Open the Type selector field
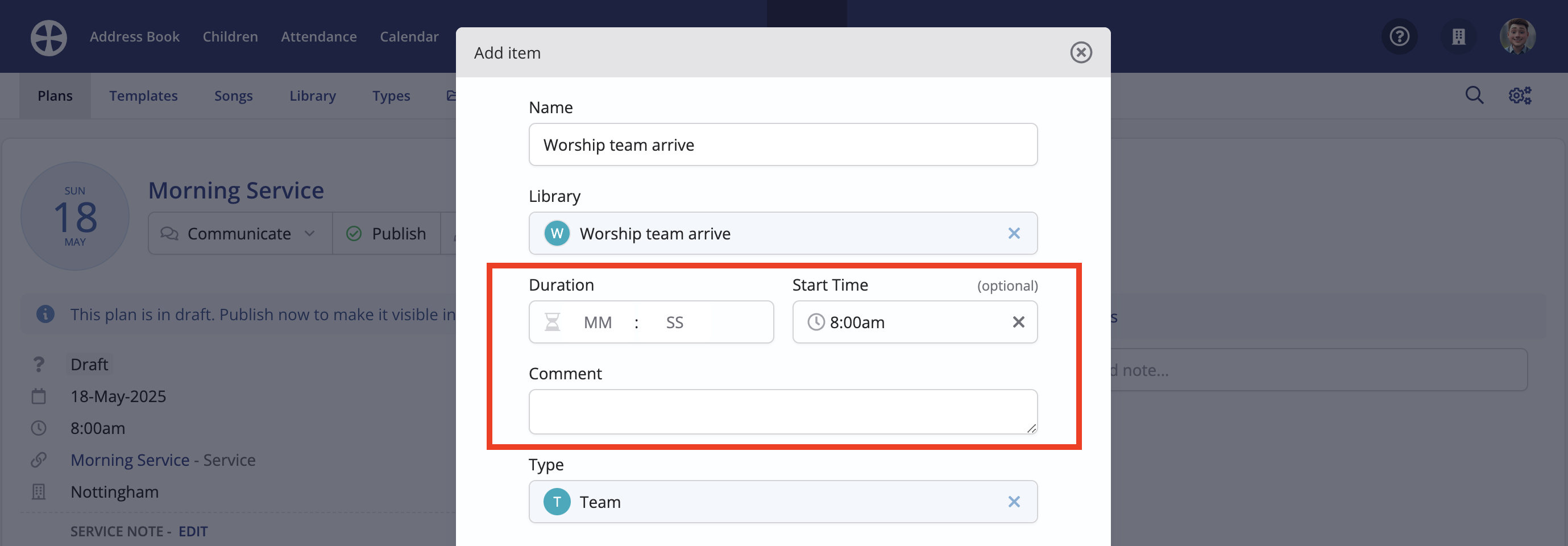Image resolution: width=1568 pixels, height=546 pixels. pos(783,502)
